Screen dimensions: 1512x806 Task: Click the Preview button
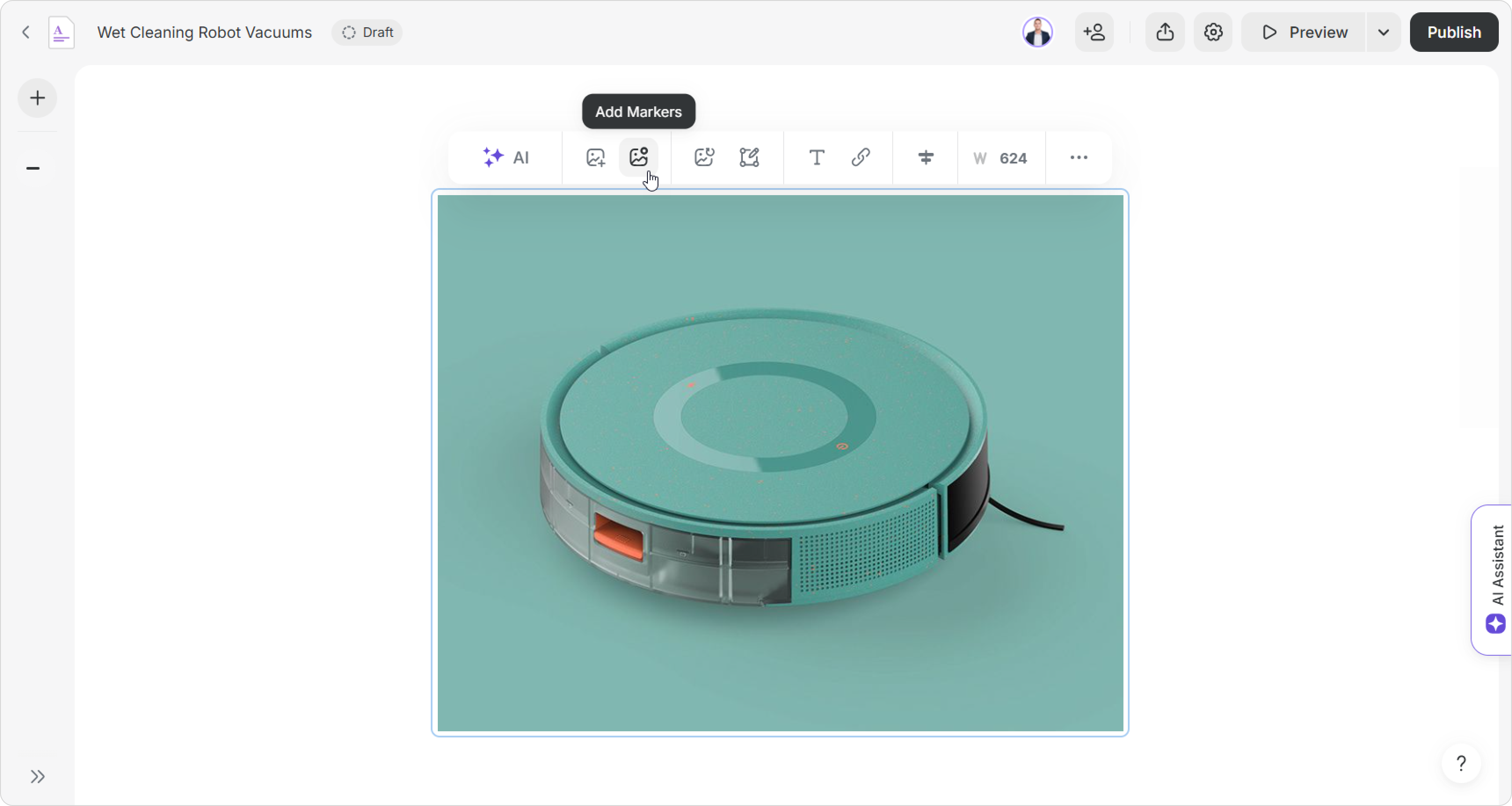pos(1304,32)
